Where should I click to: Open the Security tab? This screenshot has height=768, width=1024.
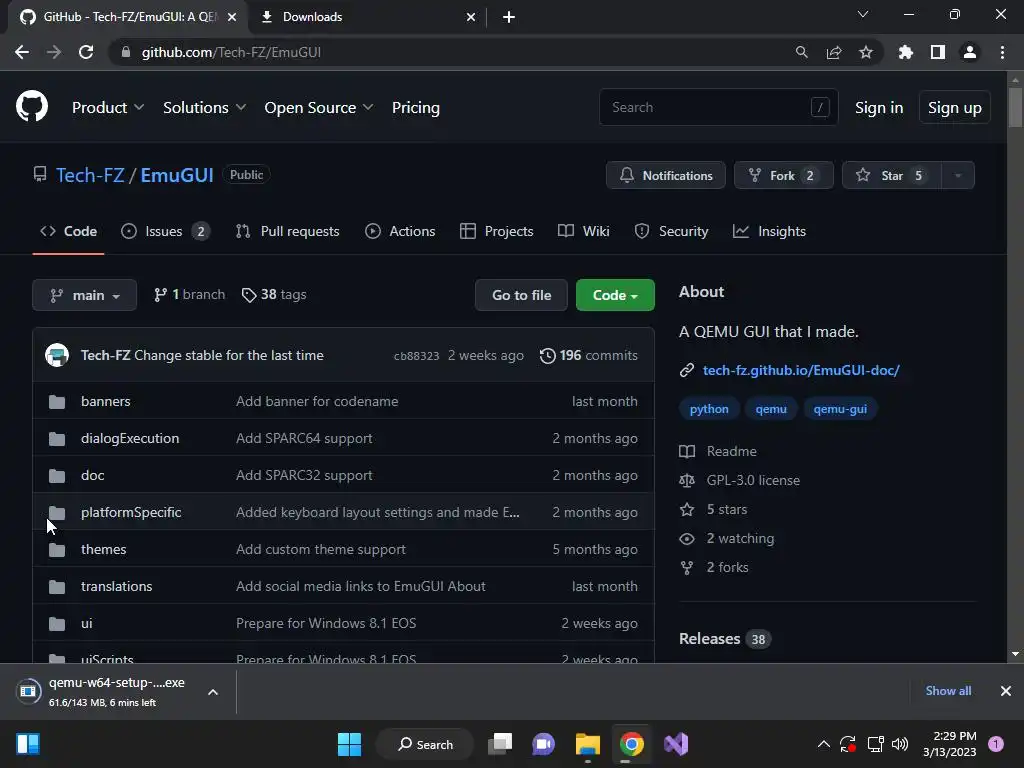pyautogui.click(x=671, y=231)
